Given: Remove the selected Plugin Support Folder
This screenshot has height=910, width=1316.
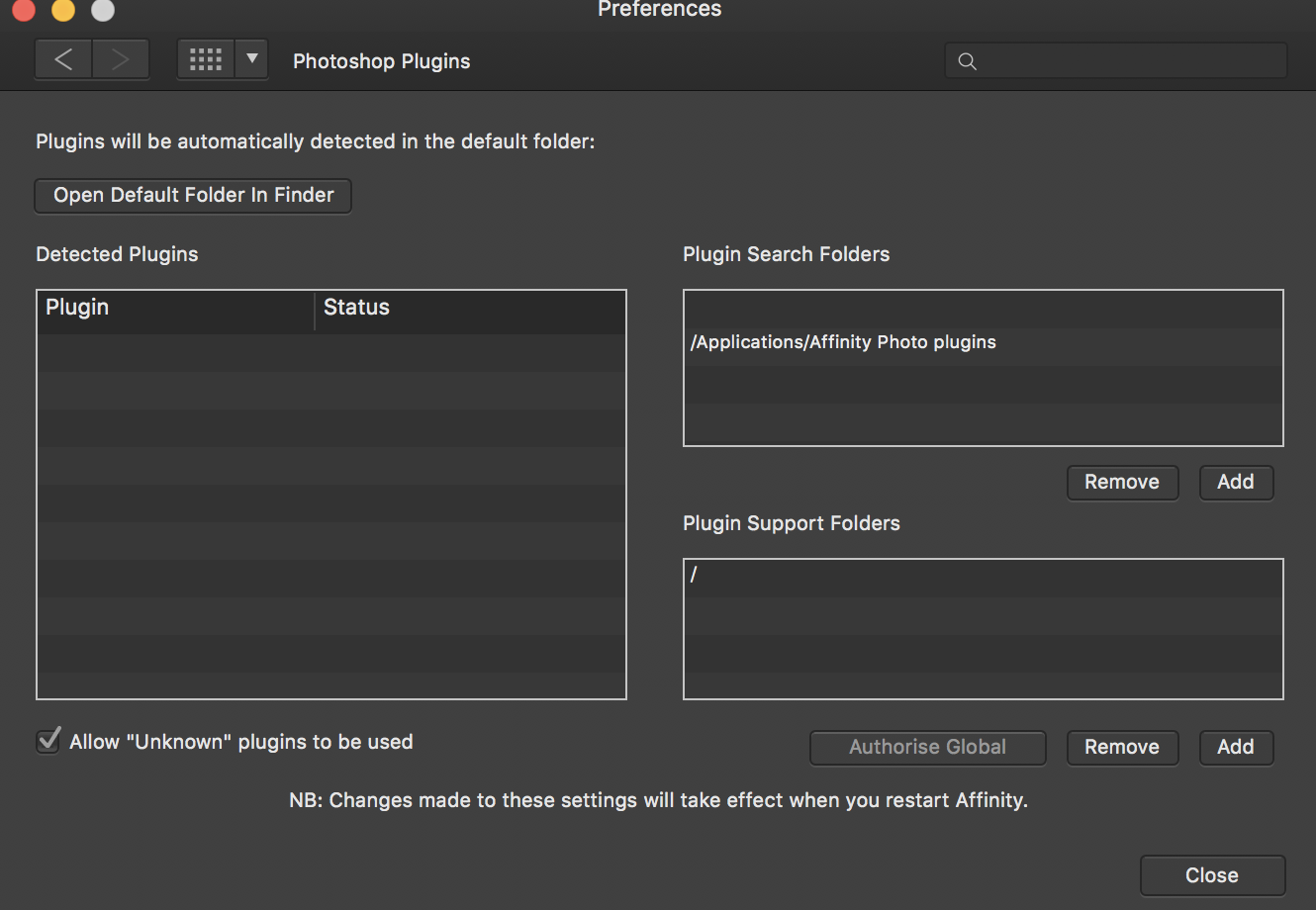Looking at the screenshot, I should (1122, 747).
